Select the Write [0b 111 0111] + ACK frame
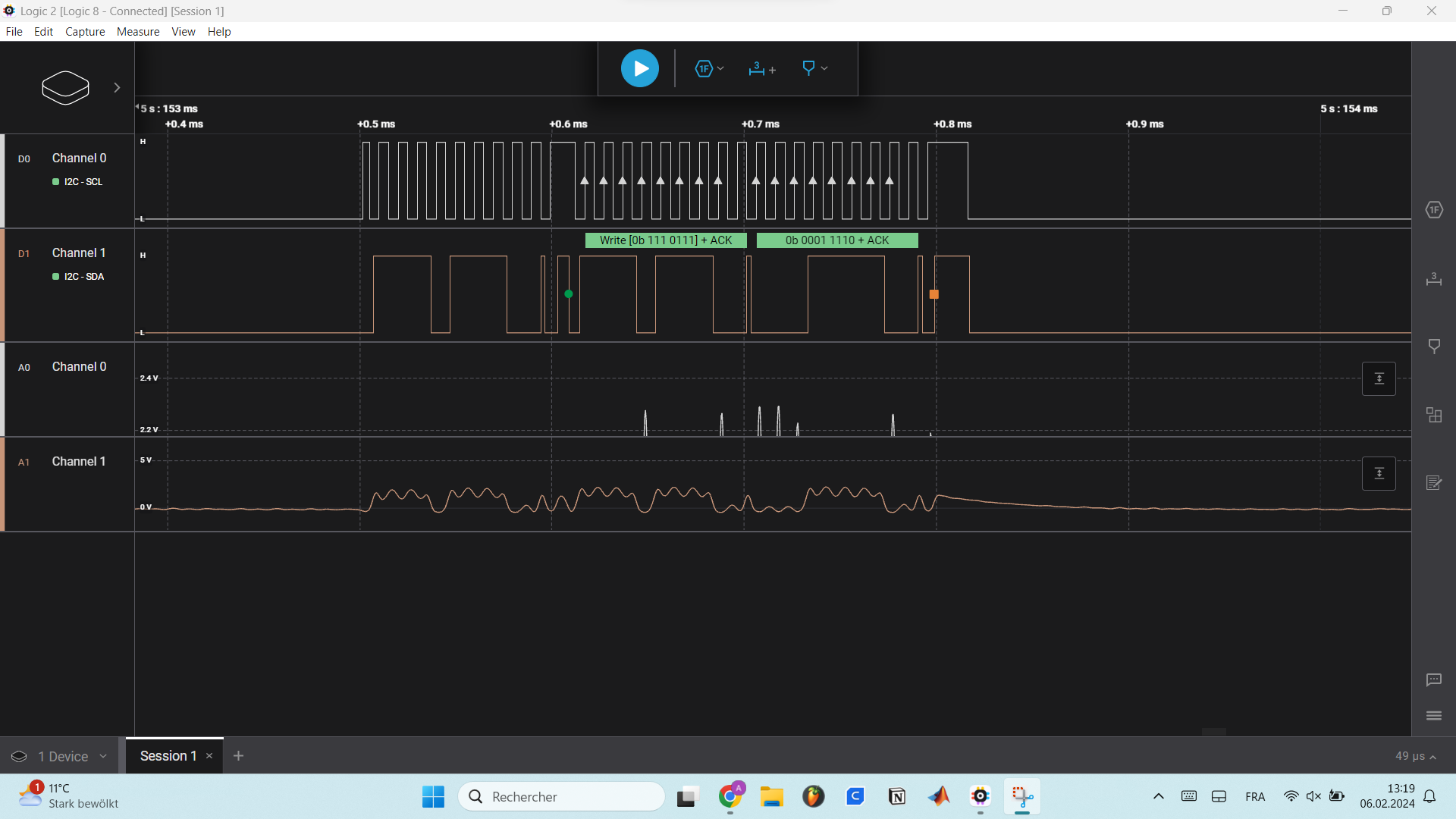The width and height of the screenshot is (1456, 819). click(x=666, y=240)
